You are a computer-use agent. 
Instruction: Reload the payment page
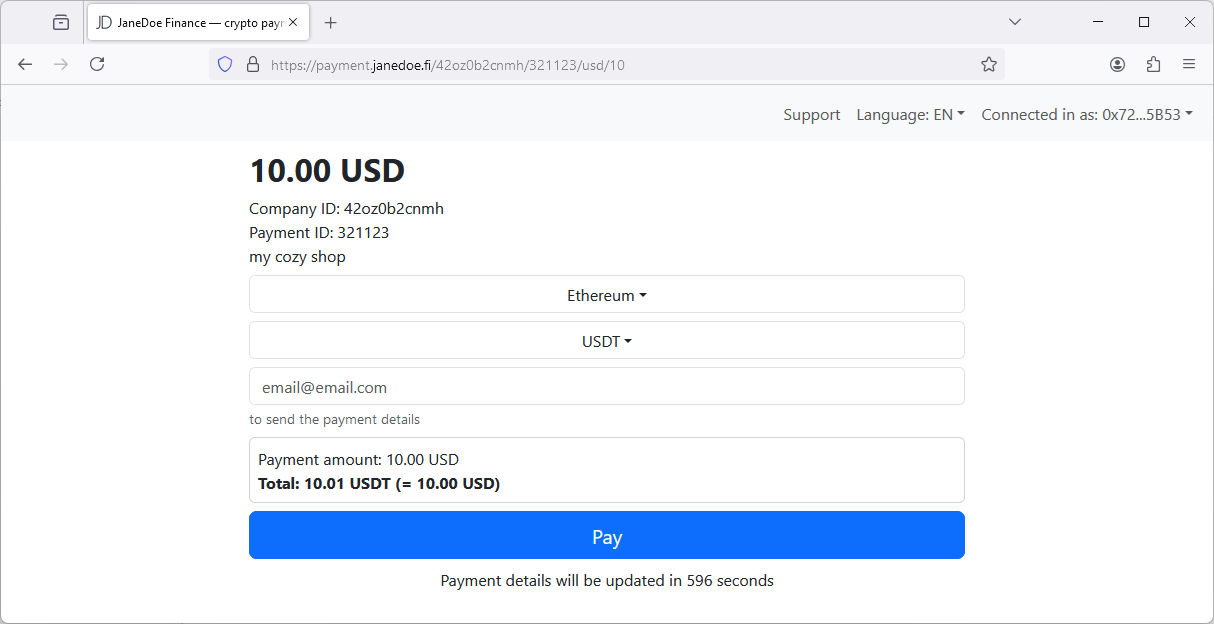[x=97, y=64]
